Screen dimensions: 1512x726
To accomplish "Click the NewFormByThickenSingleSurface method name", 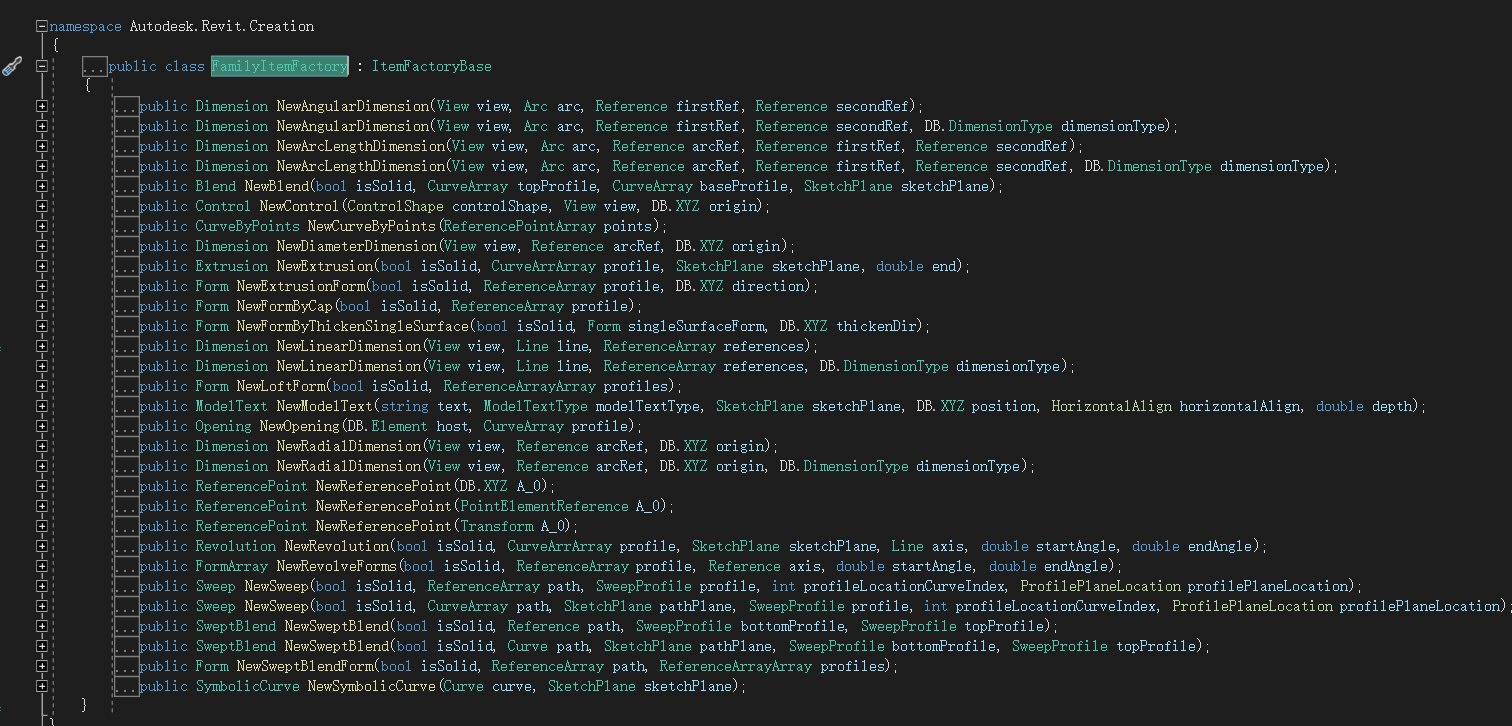I will (x=352, y=326).
